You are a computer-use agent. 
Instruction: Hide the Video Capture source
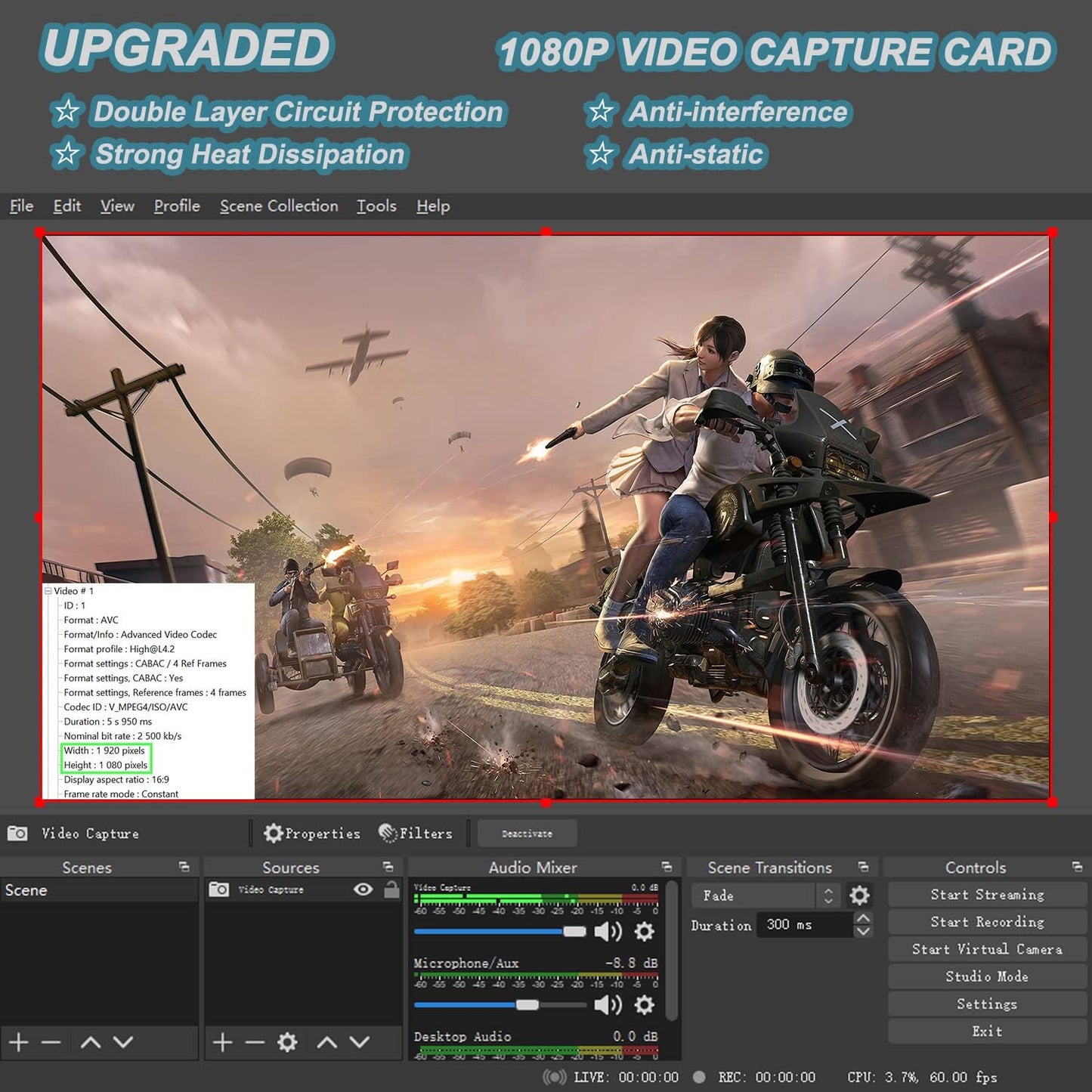click(363, 890)
